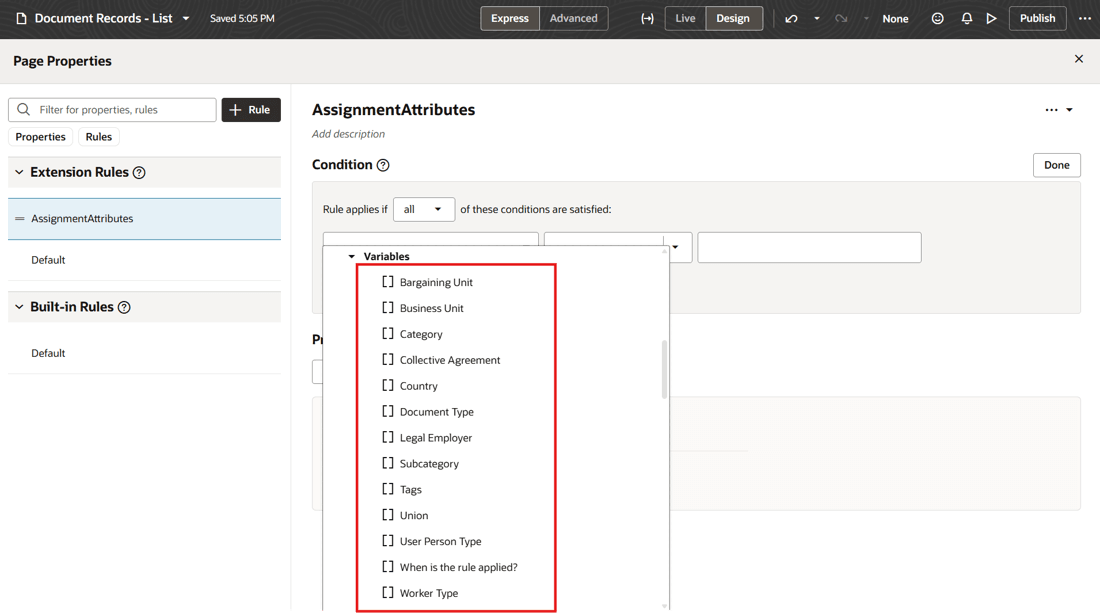The image size is (1100, 613).
Task: Switch to Design mode
Action: click(x=733, y=18)
